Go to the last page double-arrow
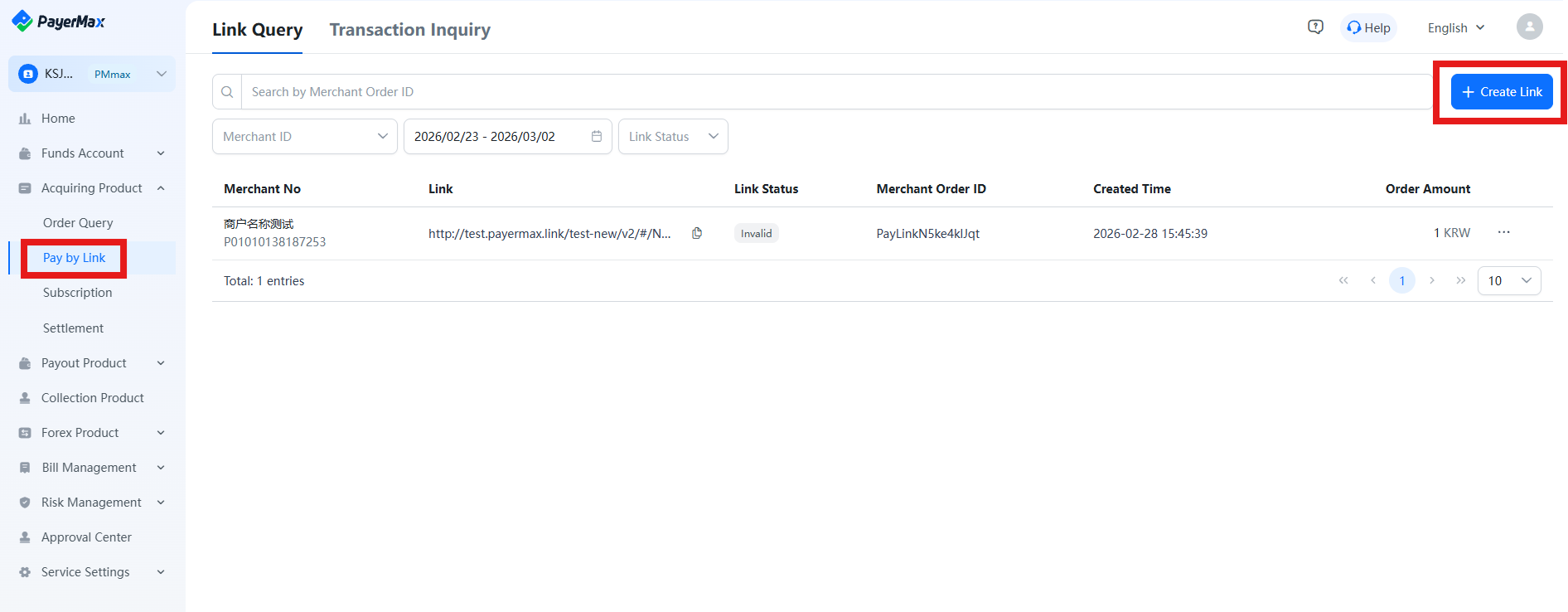The height and width of the screenshot is (612, 1568). (1460, 281)
